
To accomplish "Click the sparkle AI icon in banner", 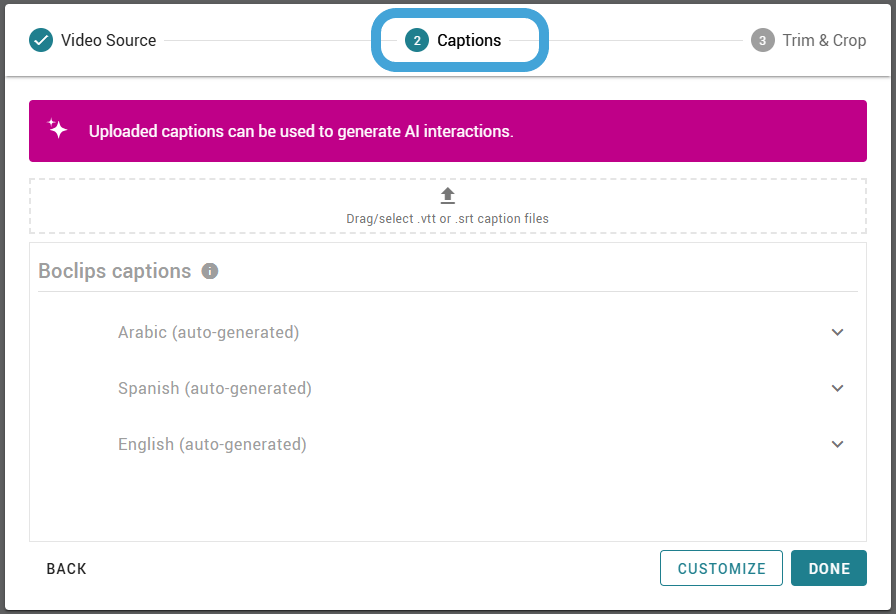I will tap(57, 129).
